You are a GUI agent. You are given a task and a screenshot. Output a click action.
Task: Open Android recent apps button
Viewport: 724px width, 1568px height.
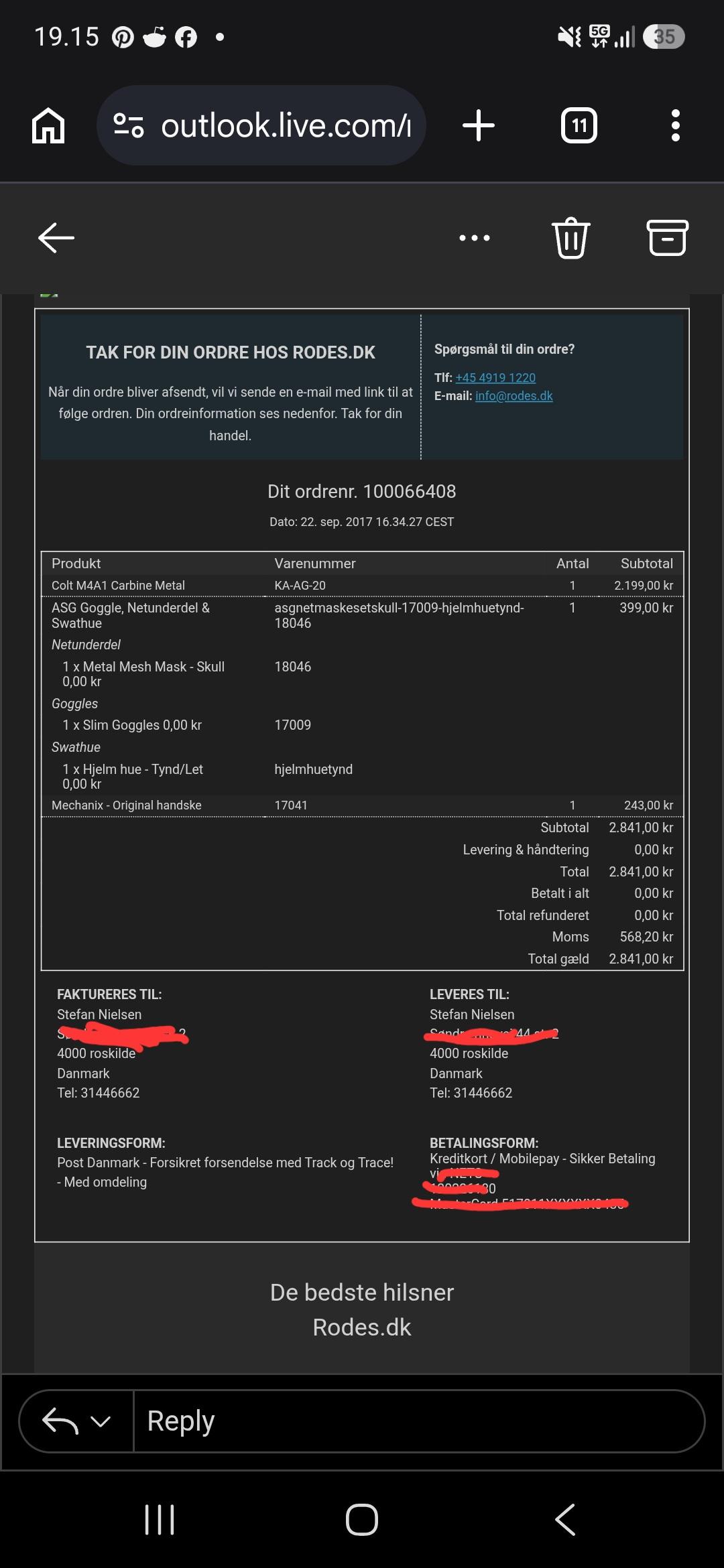[x=160, y=1520]
